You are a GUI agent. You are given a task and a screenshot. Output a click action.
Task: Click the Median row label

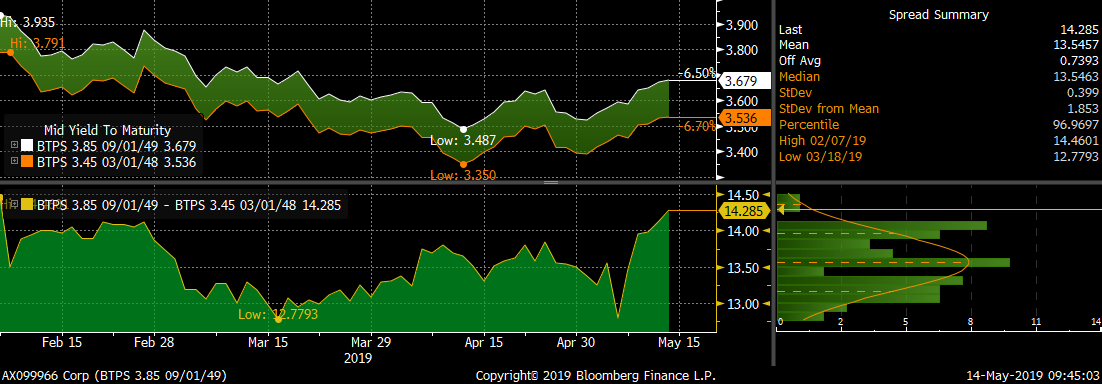(799, 77)
